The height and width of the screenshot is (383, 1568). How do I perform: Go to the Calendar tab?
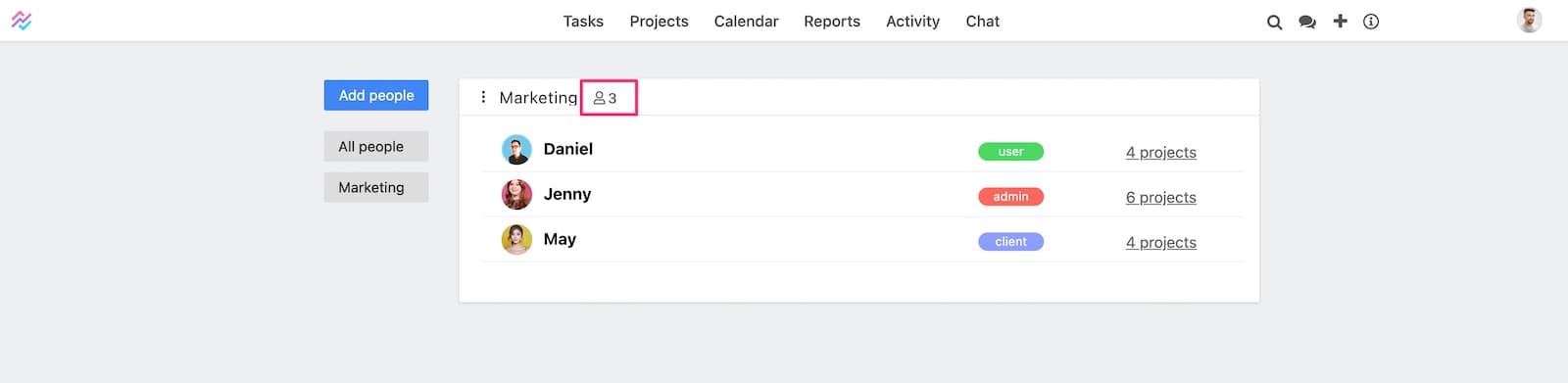point(746,22)
